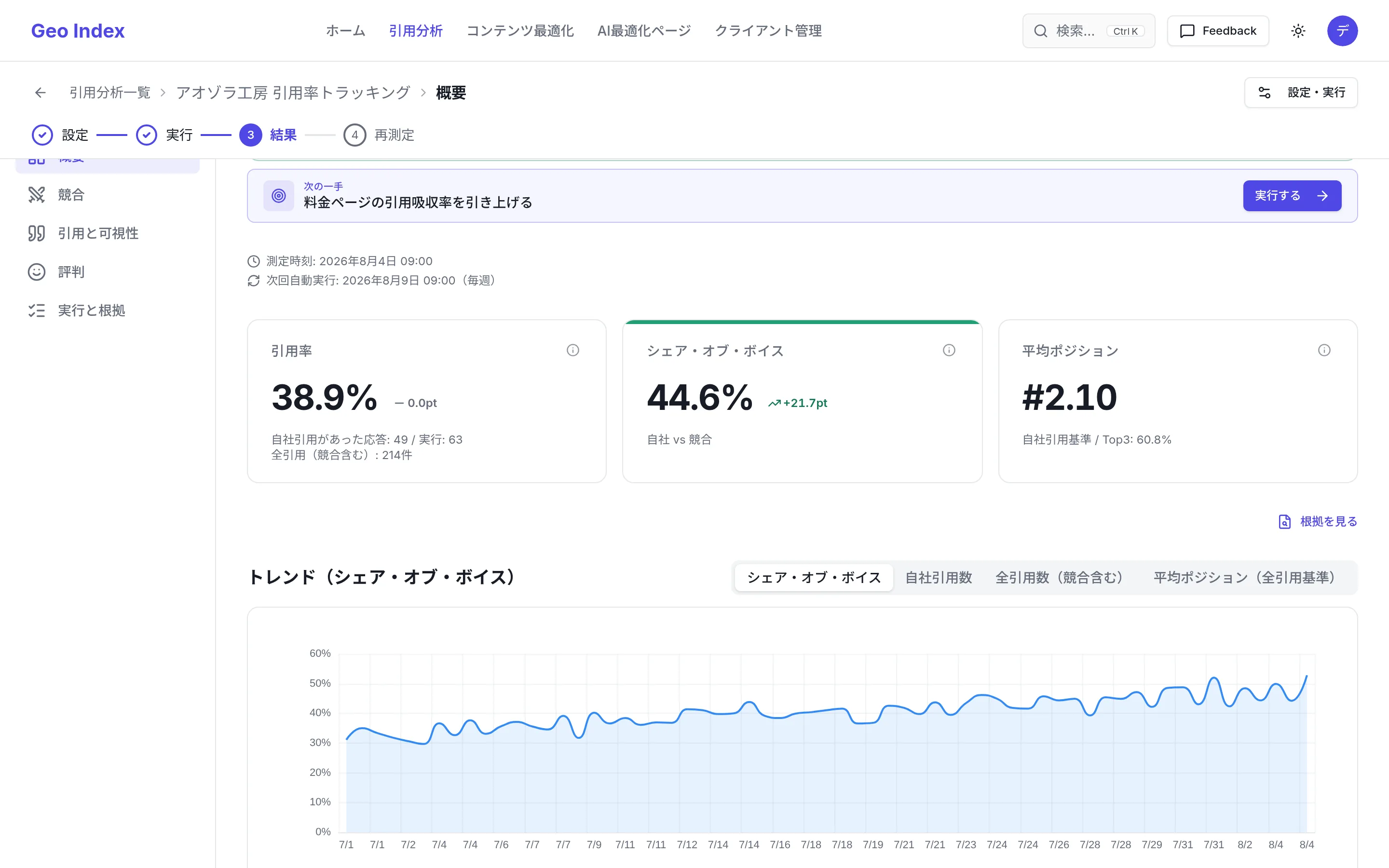Open the 引用分析 nav item
The width and height of the screenshot is (1389, 868).
416,30
